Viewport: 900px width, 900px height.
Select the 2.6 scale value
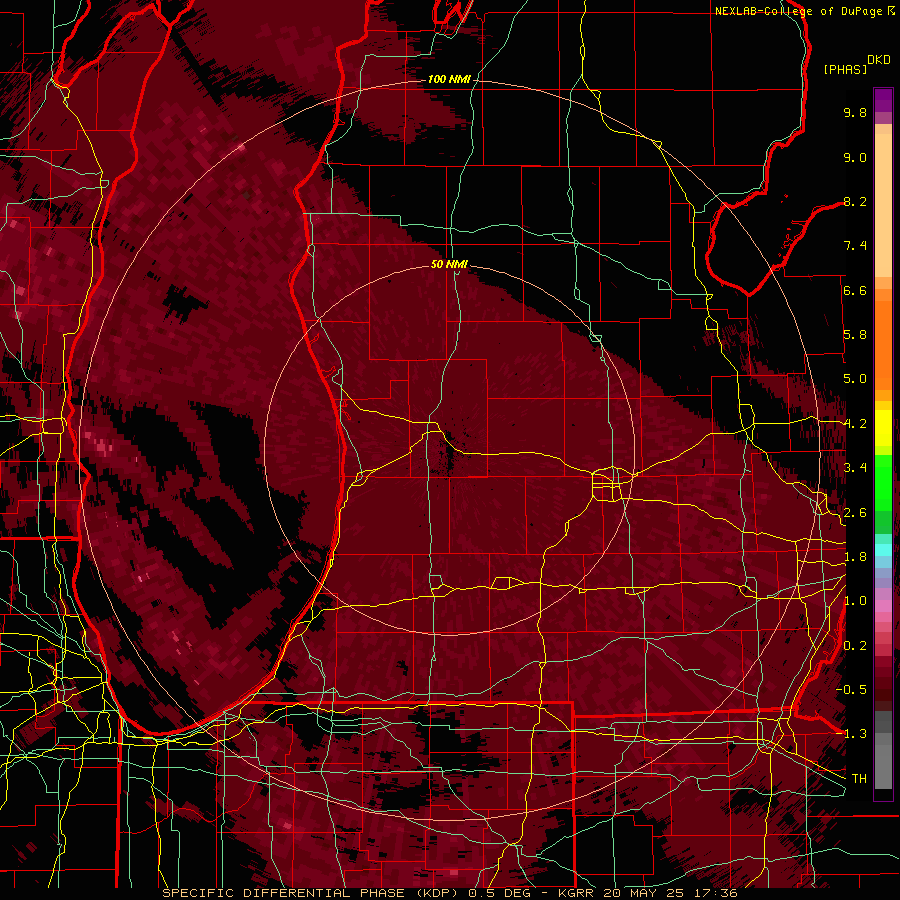click(855, 513)
